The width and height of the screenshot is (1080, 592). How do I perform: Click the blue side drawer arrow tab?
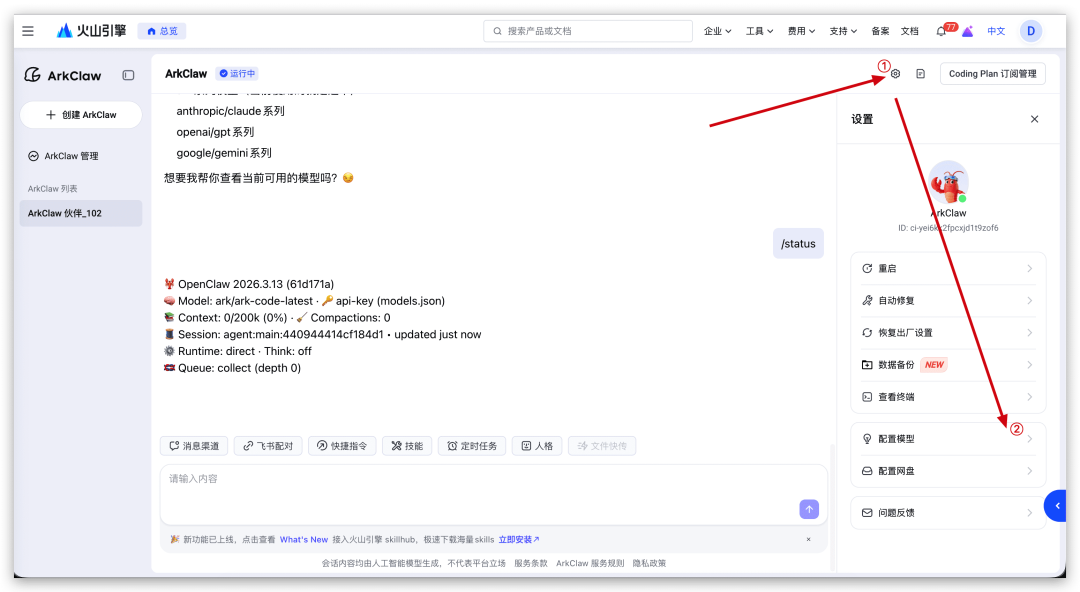click(1058, 507)
